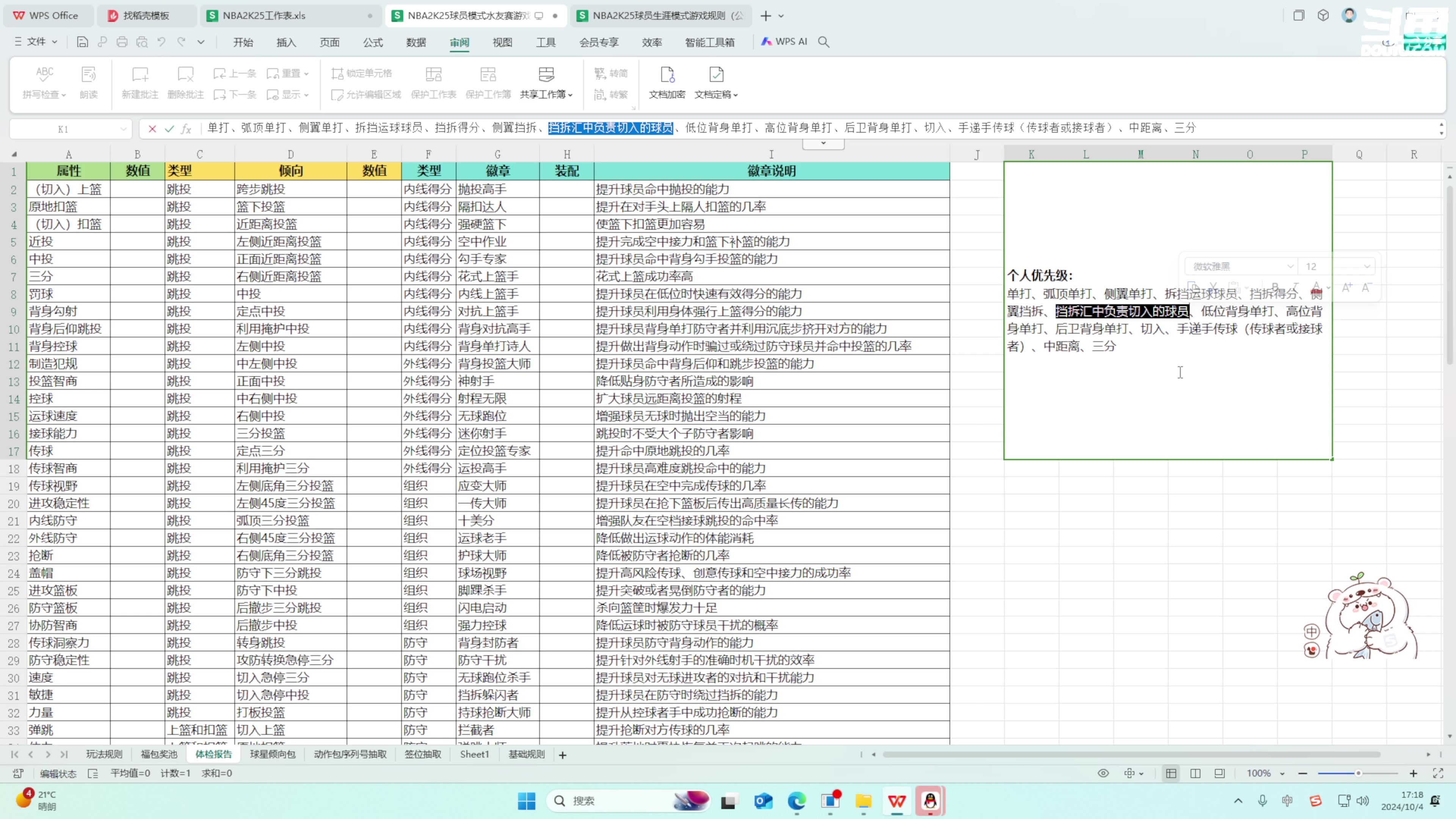Open the 视图 ribbon tab
The image size is (1456, 819).
click(502, 42)
